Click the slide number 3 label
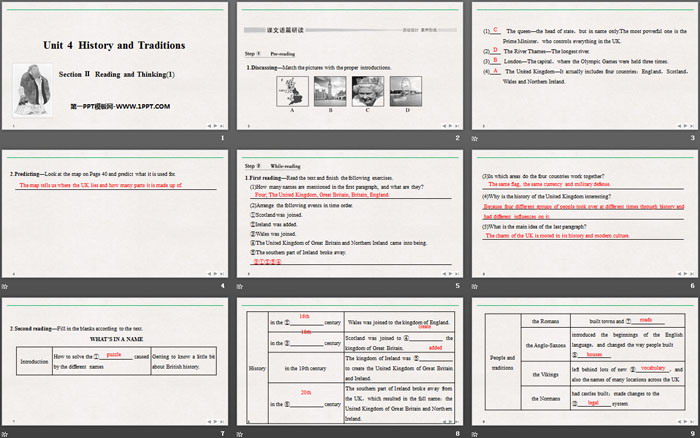 pyautogui.click(x=692, y=138)
